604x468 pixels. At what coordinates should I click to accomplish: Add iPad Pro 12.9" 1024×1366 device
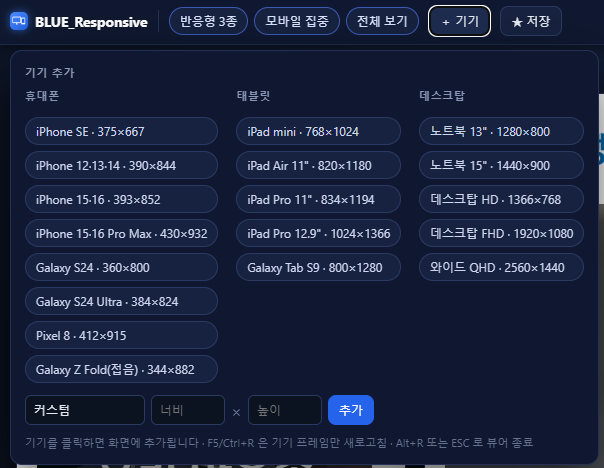pos(318,233)
